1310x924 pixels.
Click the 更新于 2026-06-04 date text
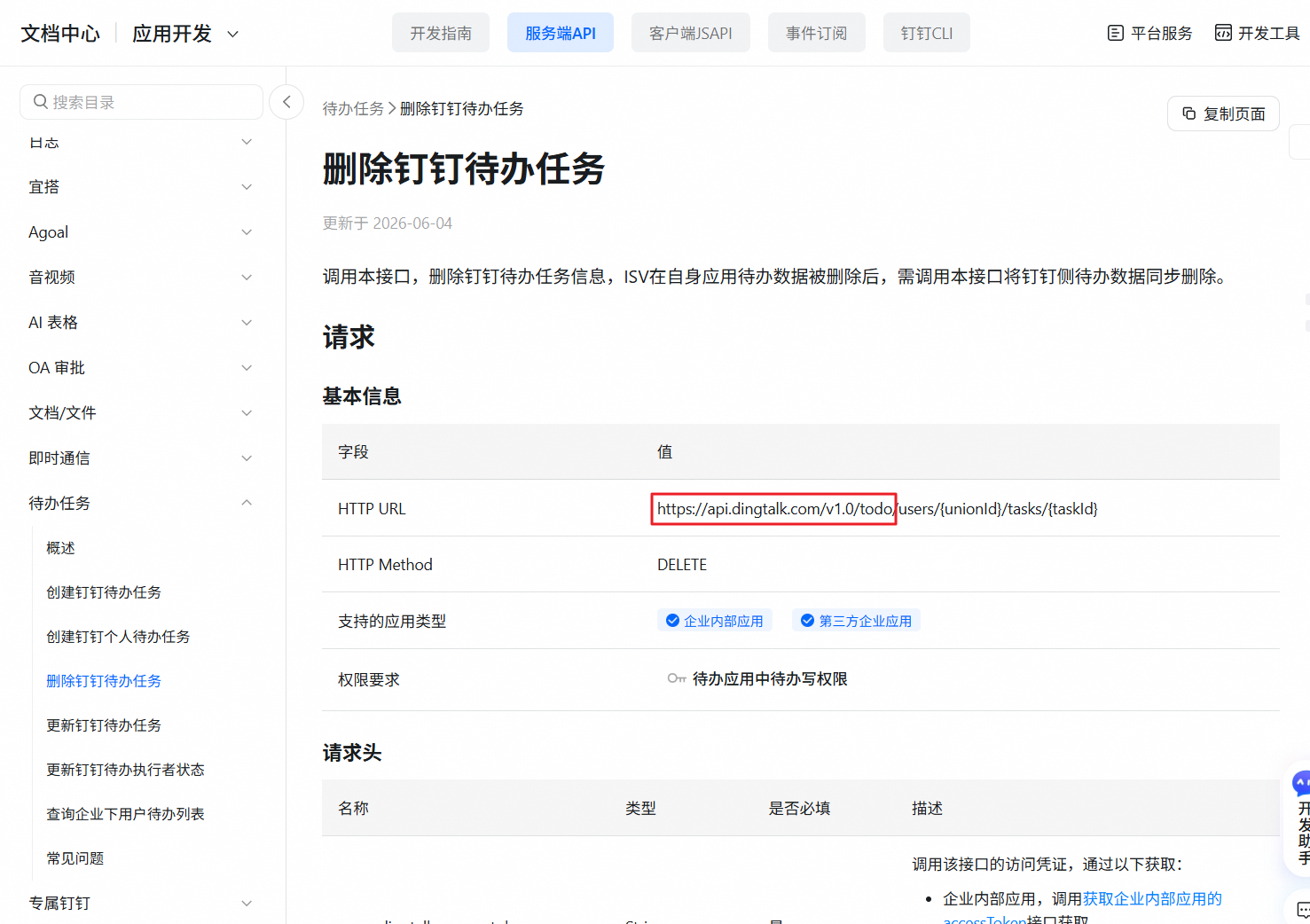(x=388, y=223)
